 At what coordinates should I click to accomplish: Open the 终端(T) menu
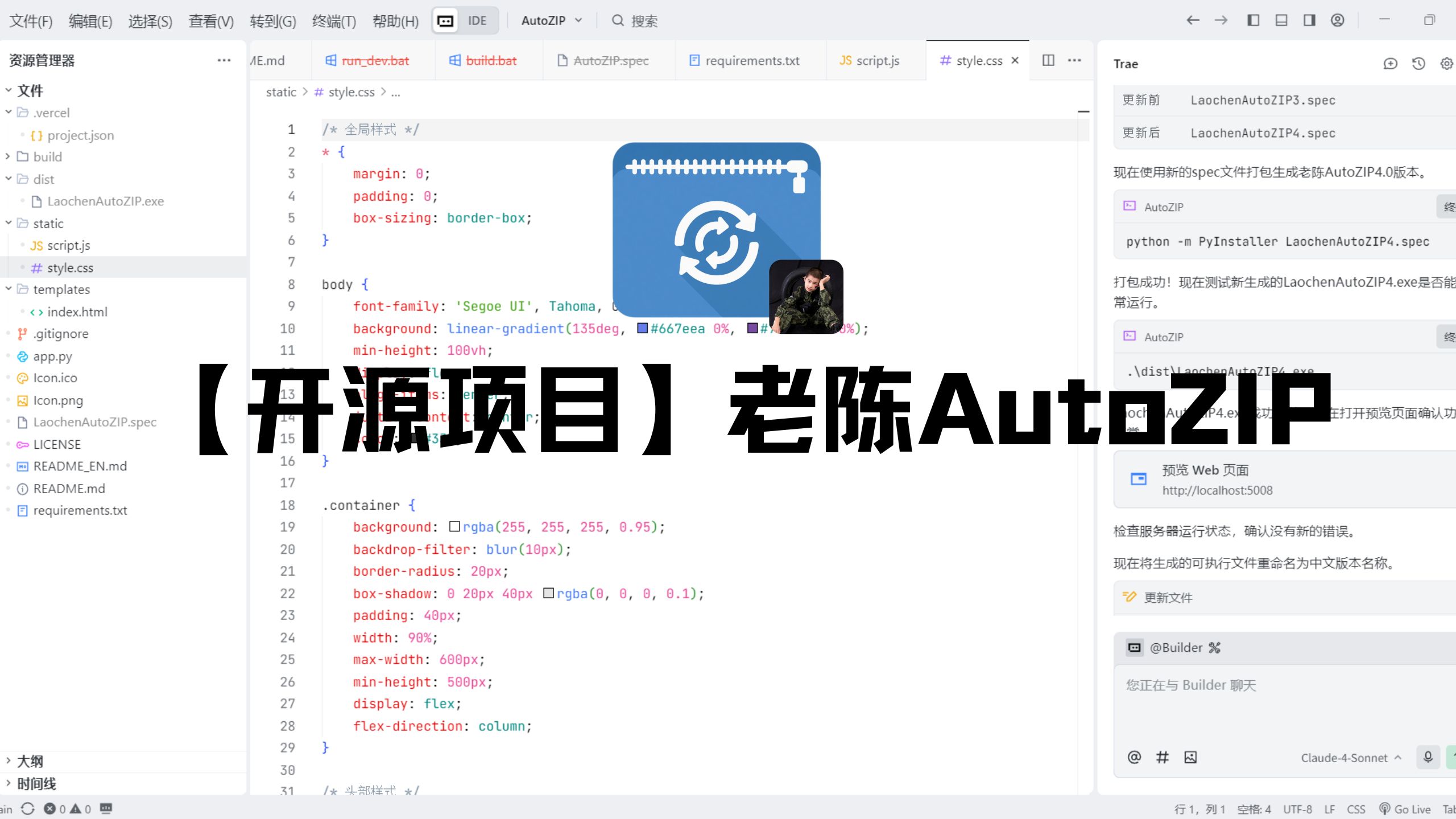pos(334,21)
